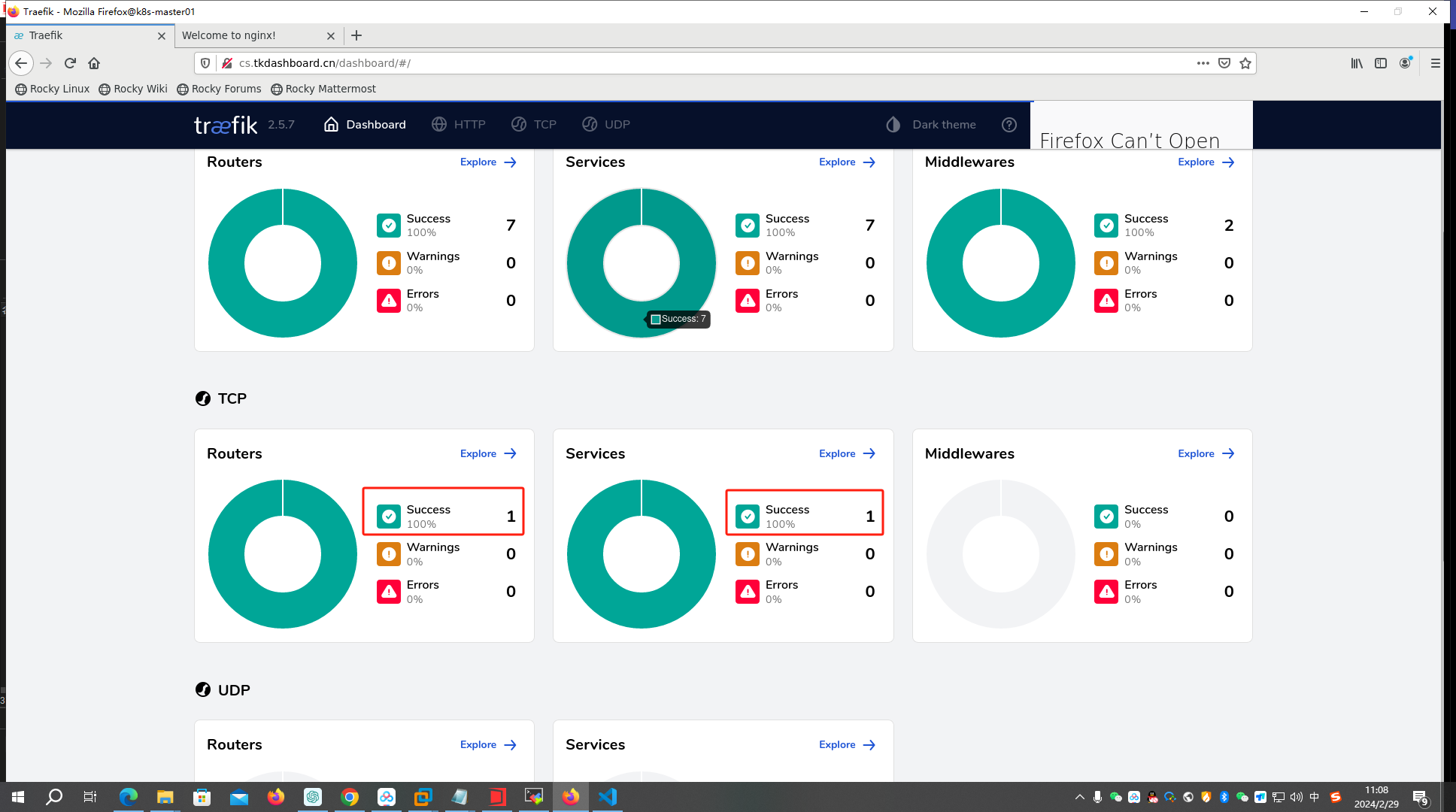Close the Welcome to nginx! tab
The image size is (1456, 812).
331,36
